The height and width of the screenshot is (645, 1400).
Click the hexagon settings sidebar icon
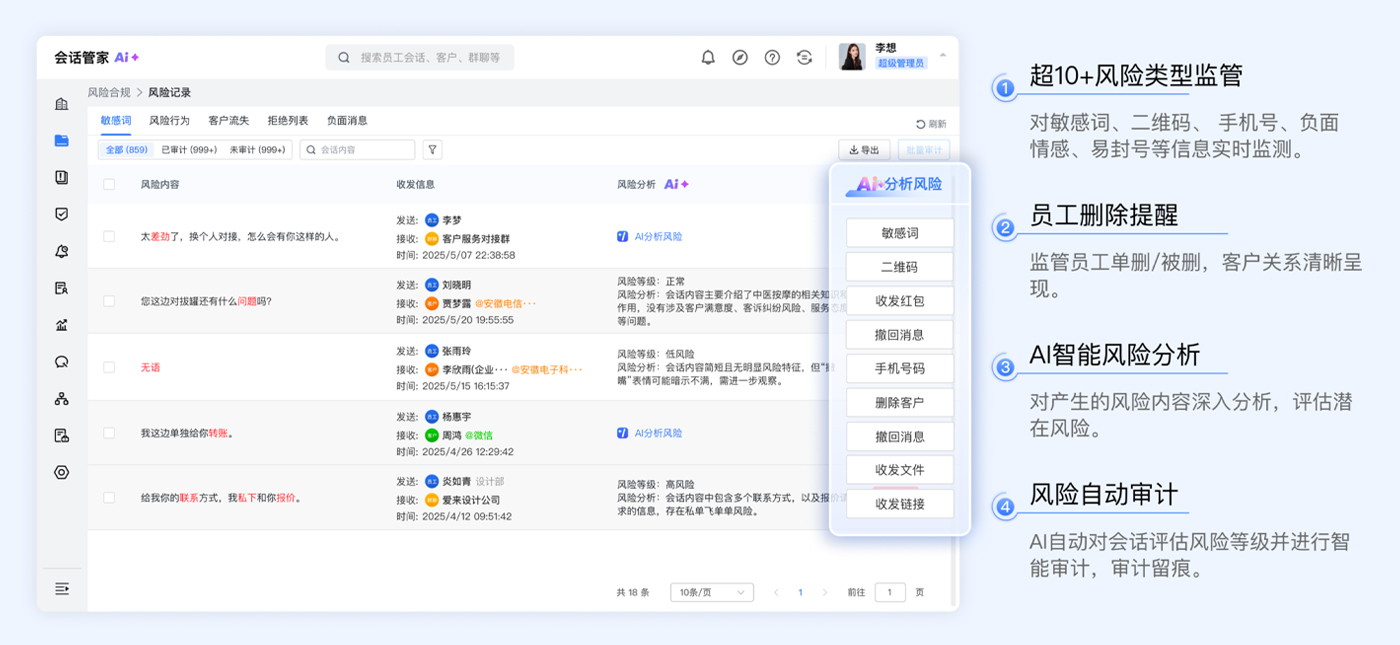pos(62,473)
